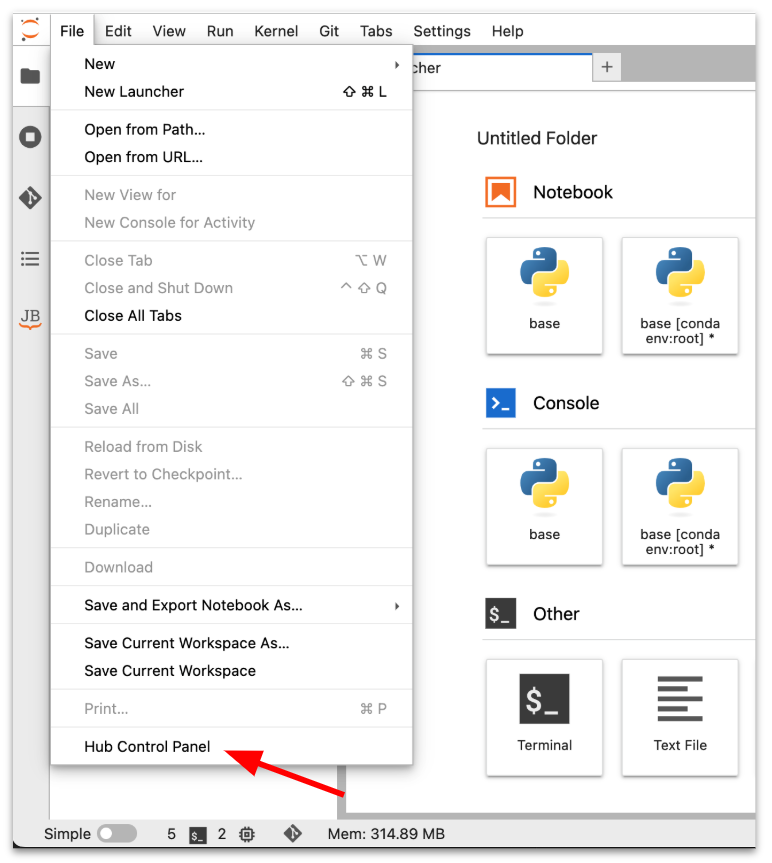Choose Open from Path… menu entry
This screenshot has height=863, width=772.
click(145, 129)
